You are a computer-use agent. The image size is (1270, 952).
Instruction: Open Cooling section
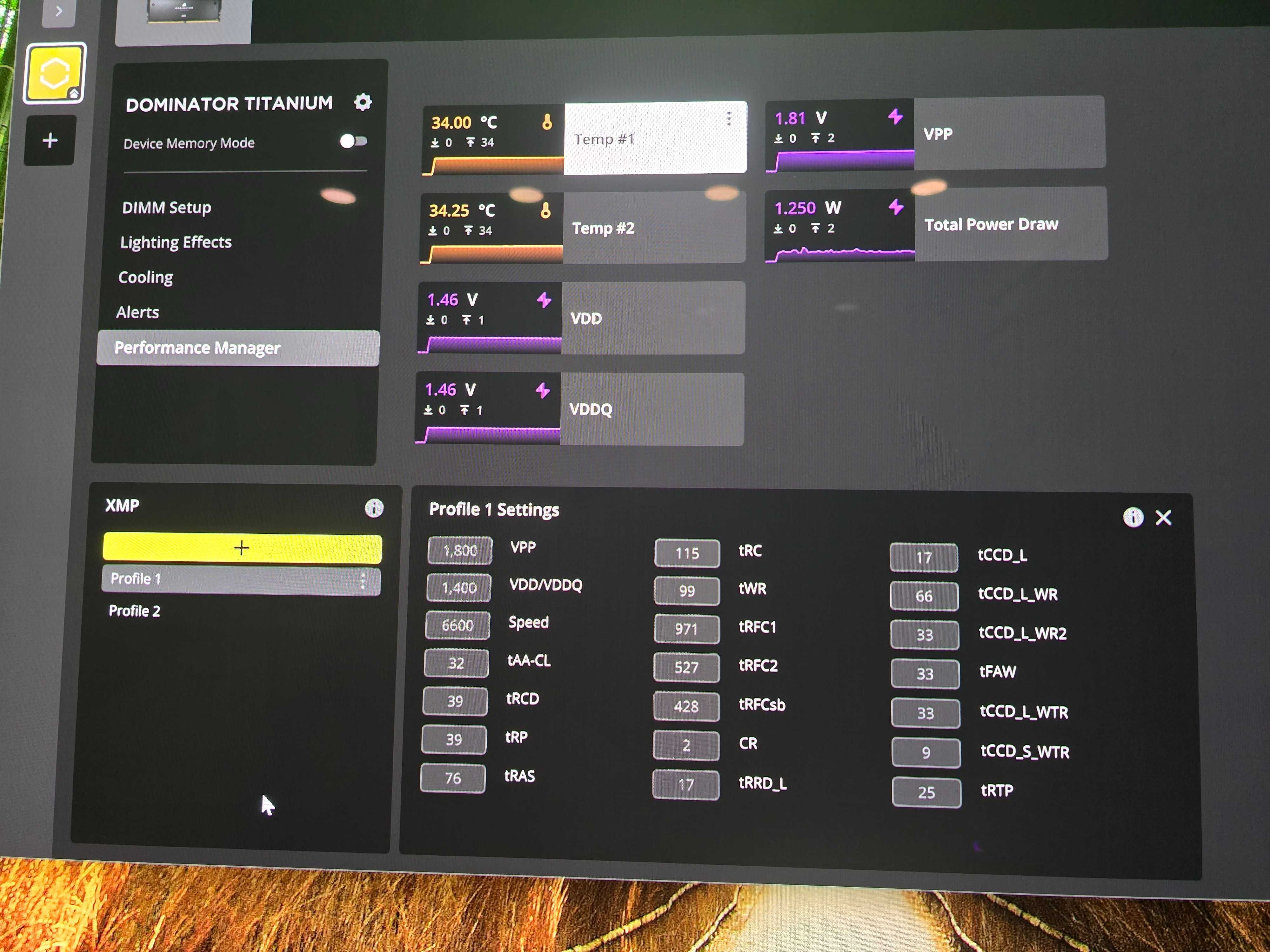pyautogui.click(x=146, y=277)
